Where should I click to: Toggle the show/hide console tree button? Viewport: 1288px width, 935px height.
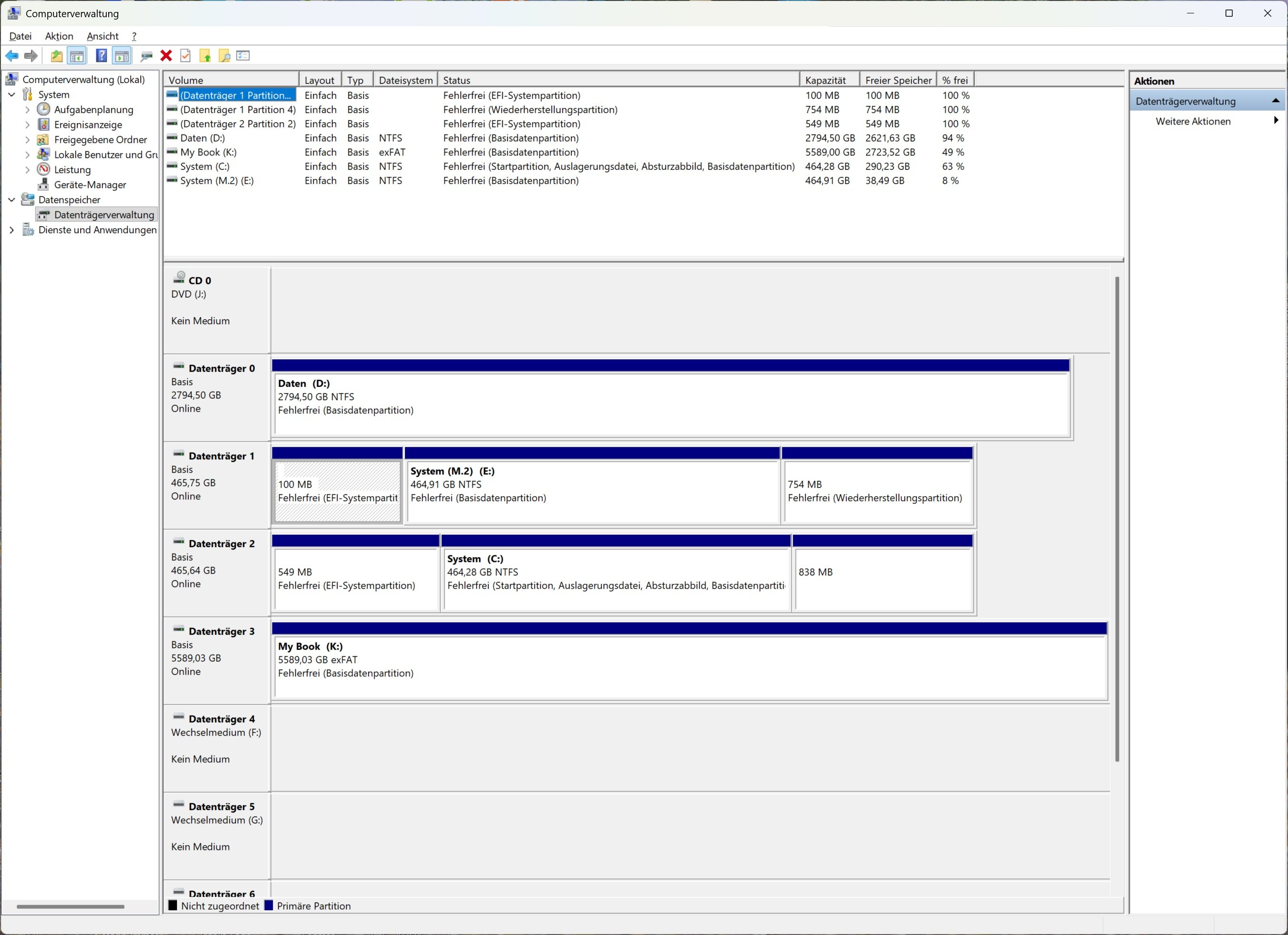pos(77,56)
